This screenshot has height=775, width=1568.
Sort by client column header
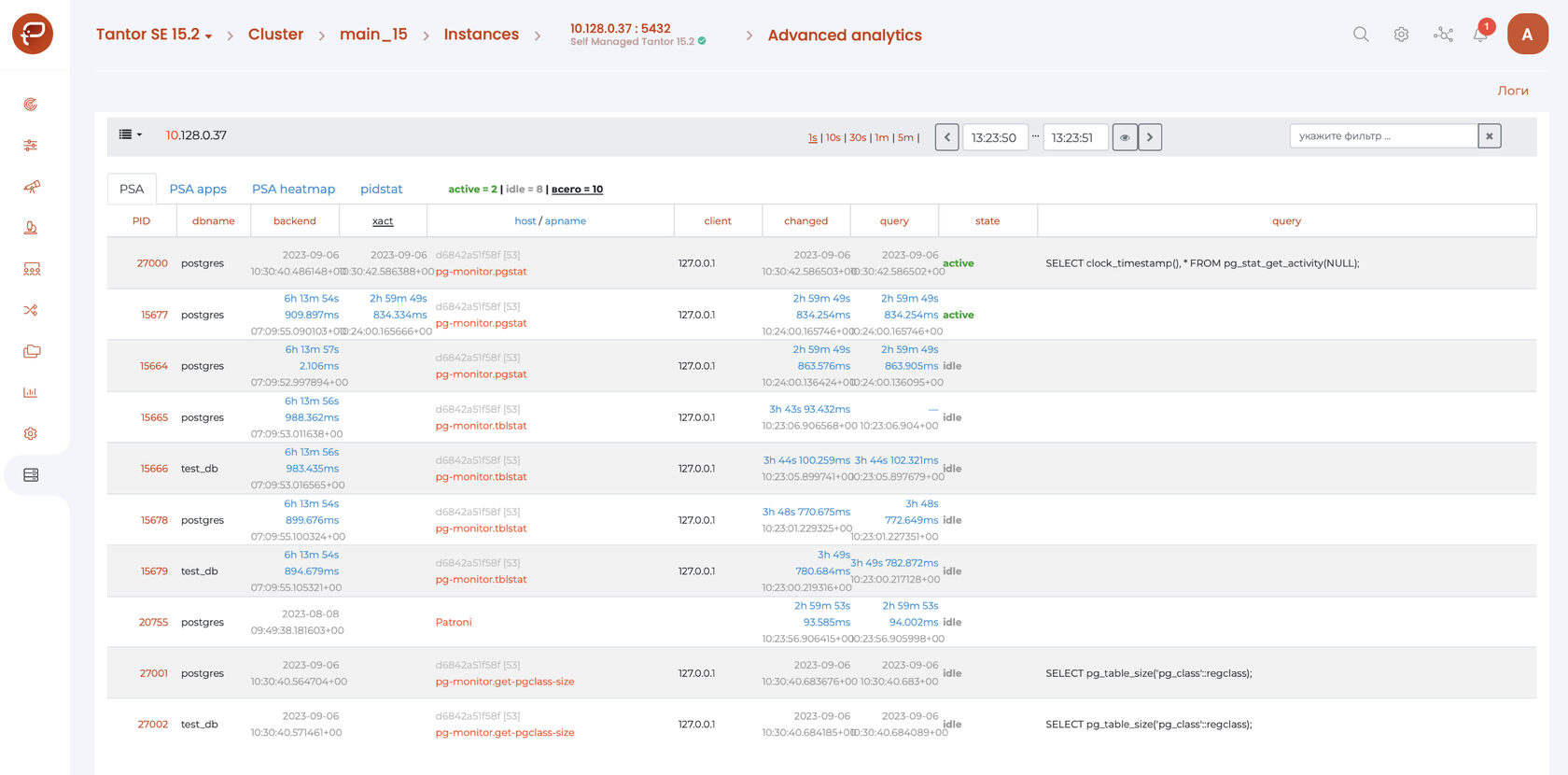point(718,221)
